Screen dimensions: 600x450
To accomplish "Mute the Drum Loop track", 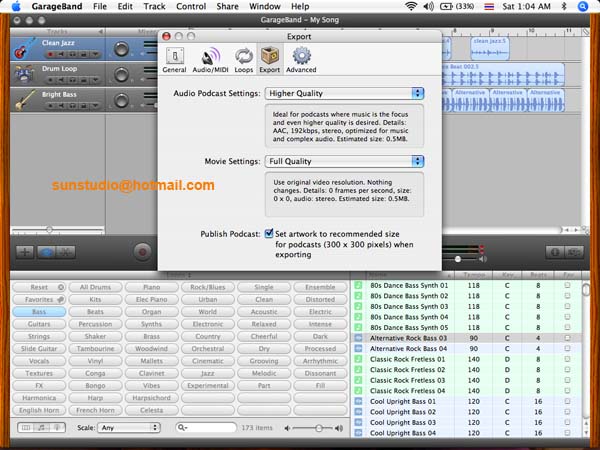I will click(x=61, y=80).
